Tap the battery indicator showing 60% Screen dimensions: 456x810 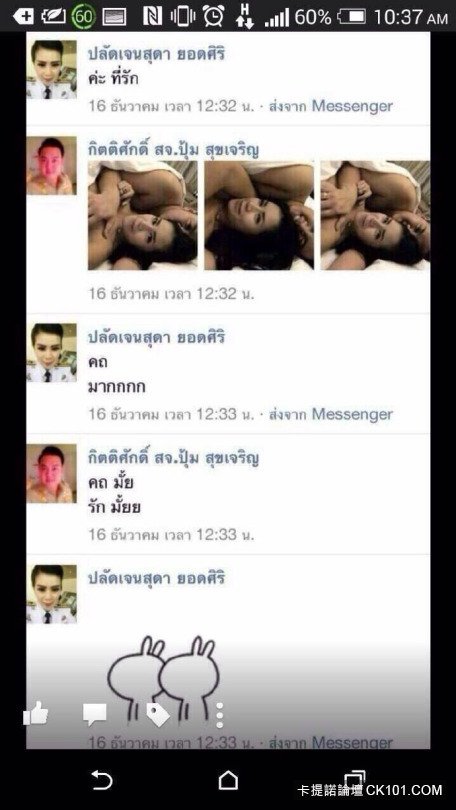click(351, 17)
